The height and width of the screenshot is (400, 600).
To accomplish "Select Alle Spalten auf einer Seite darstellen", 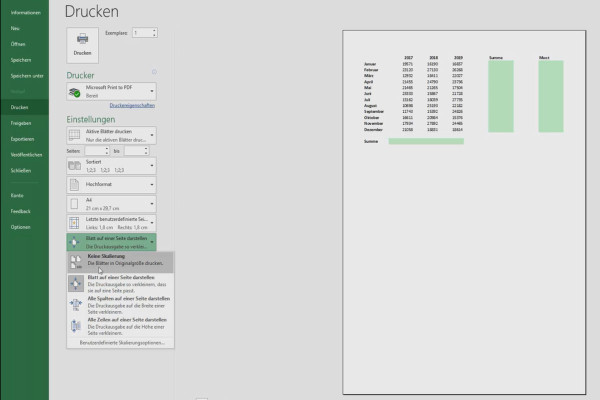I will point(120,305).
